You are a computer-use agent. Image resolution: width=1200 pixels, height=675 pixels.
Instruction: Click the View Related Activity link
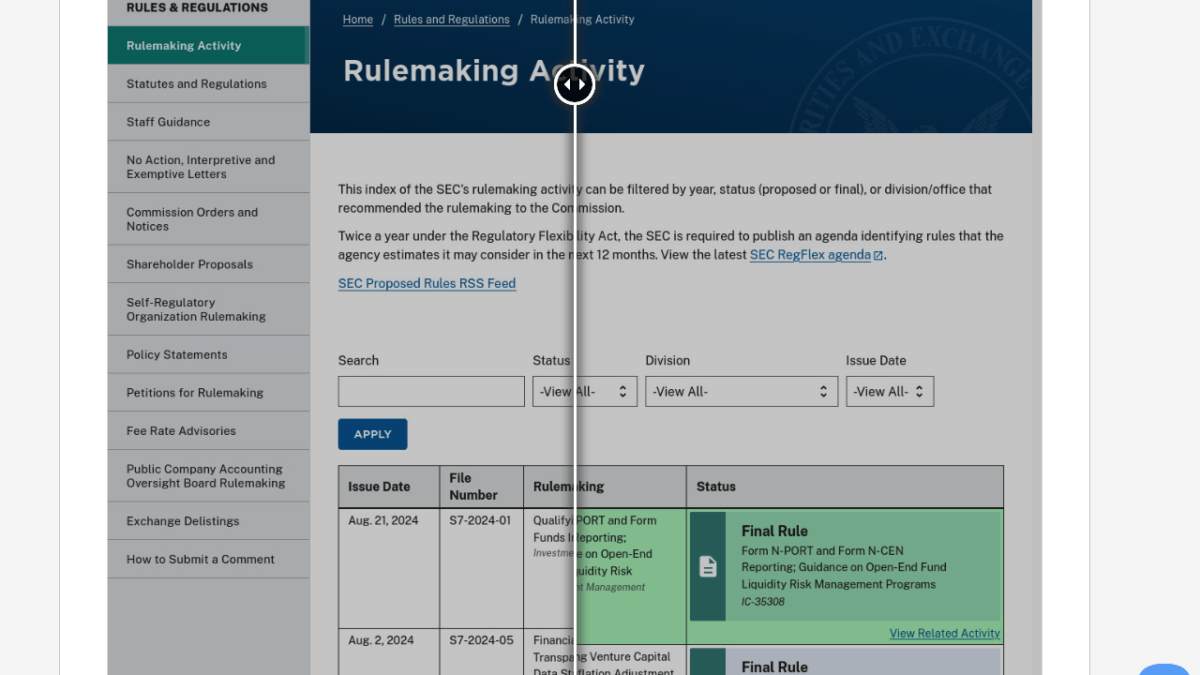click(944, 634)
